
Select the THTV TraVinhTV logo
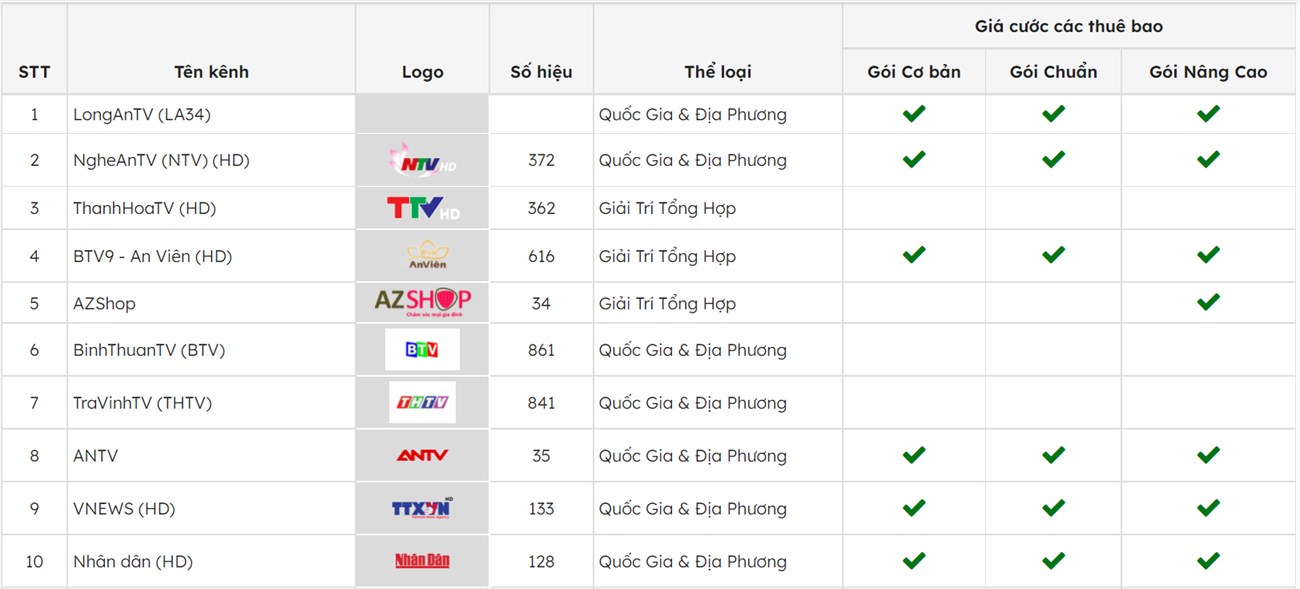pyautogui.click(x=422, y=403)
